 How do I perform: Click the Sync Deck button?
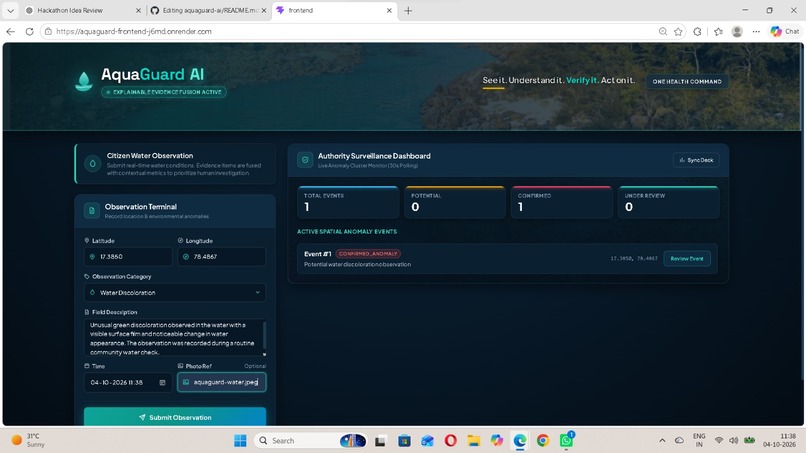[x=696, y=160]
